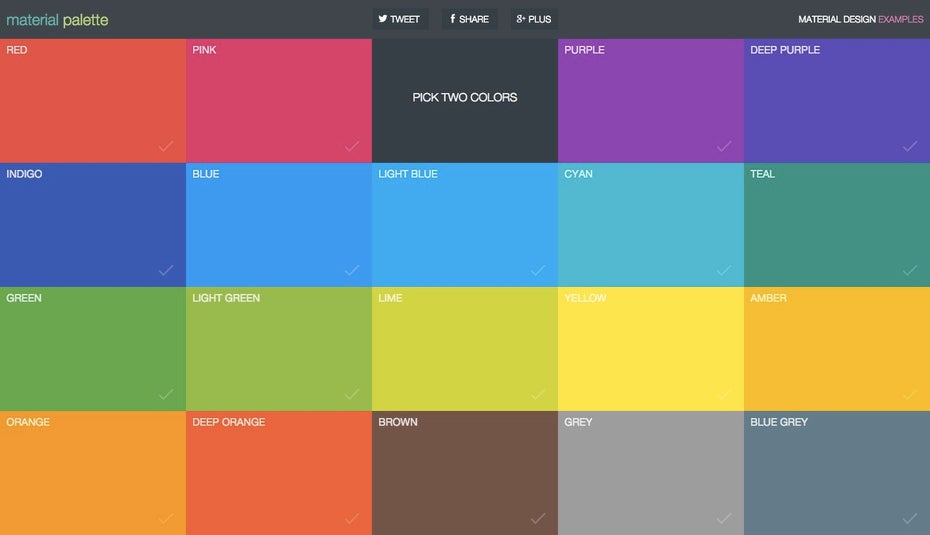Tick the checkmark on the Pink tile
This screenshot has width=930, height=535.
352,146
